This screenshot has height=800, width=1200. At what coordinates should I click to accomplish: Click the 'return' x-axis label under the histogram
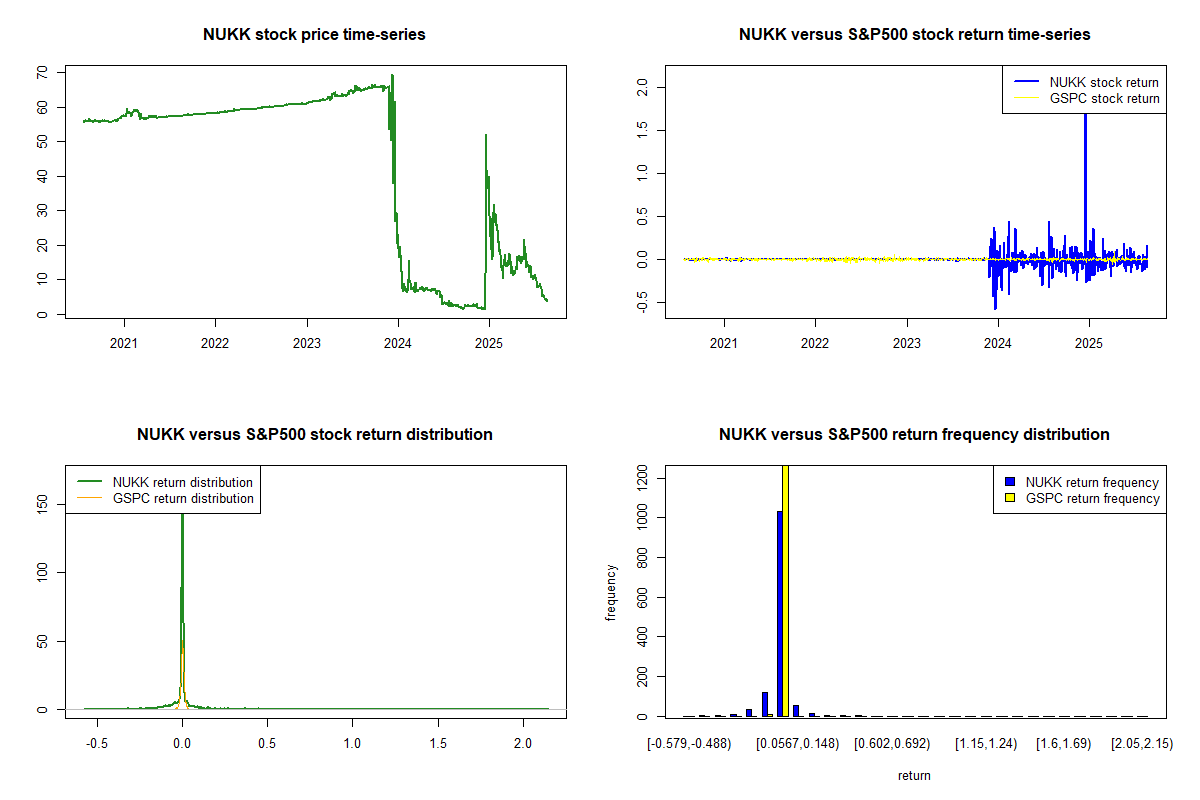[x=914, y=775]
